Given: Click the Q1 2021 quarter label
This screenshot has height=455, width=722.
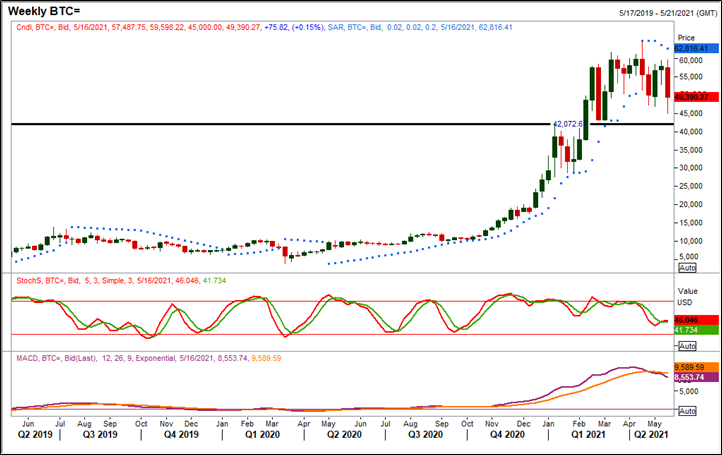Looking at the screenshot, I should 588,434.
